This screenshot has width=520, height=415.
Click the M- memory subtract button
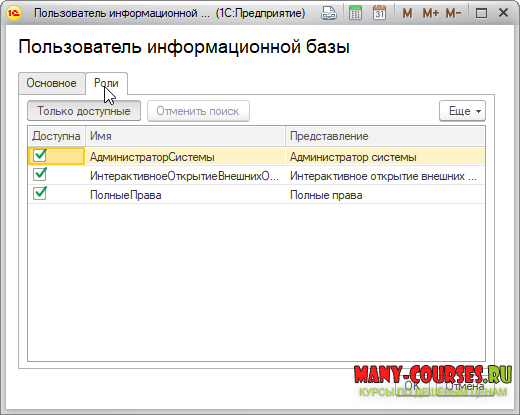click(x=453, y=13)
